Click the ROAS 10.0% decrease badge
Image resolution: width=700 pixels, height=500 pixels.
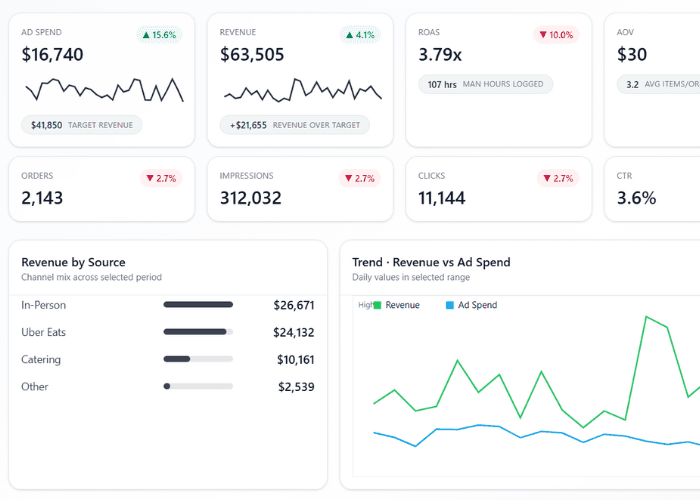click(556, 35)
